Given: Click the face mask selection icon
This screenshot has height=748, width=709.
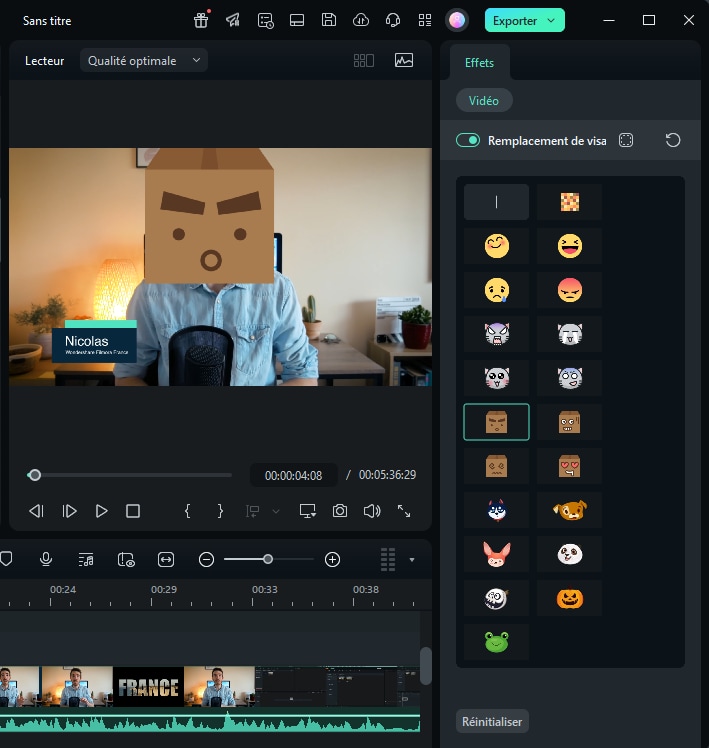Looking at the screenshot, I should [626, 140].
